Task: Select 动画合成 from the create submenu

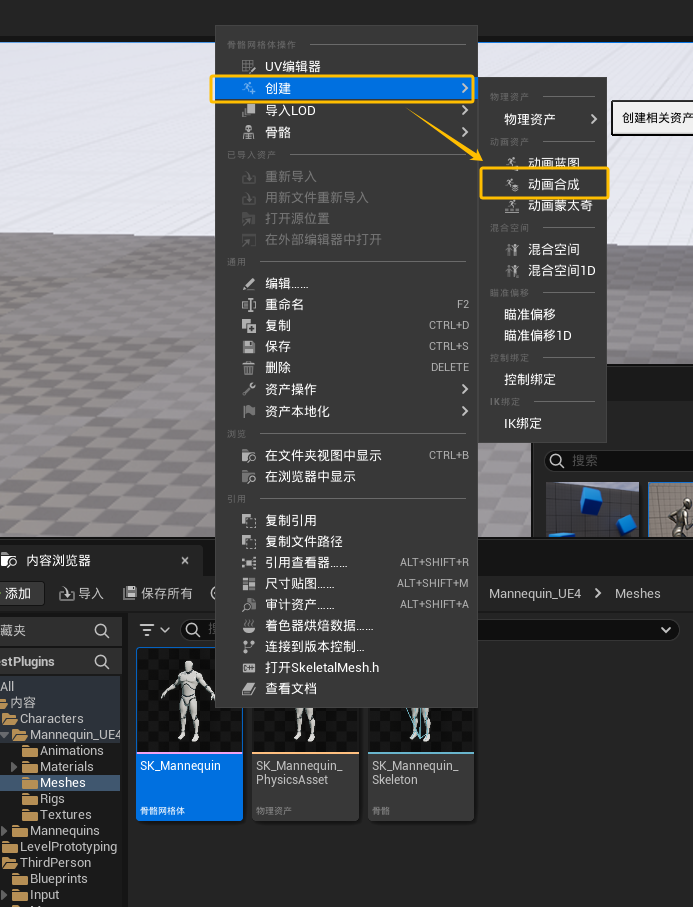Action: point(553,184)
